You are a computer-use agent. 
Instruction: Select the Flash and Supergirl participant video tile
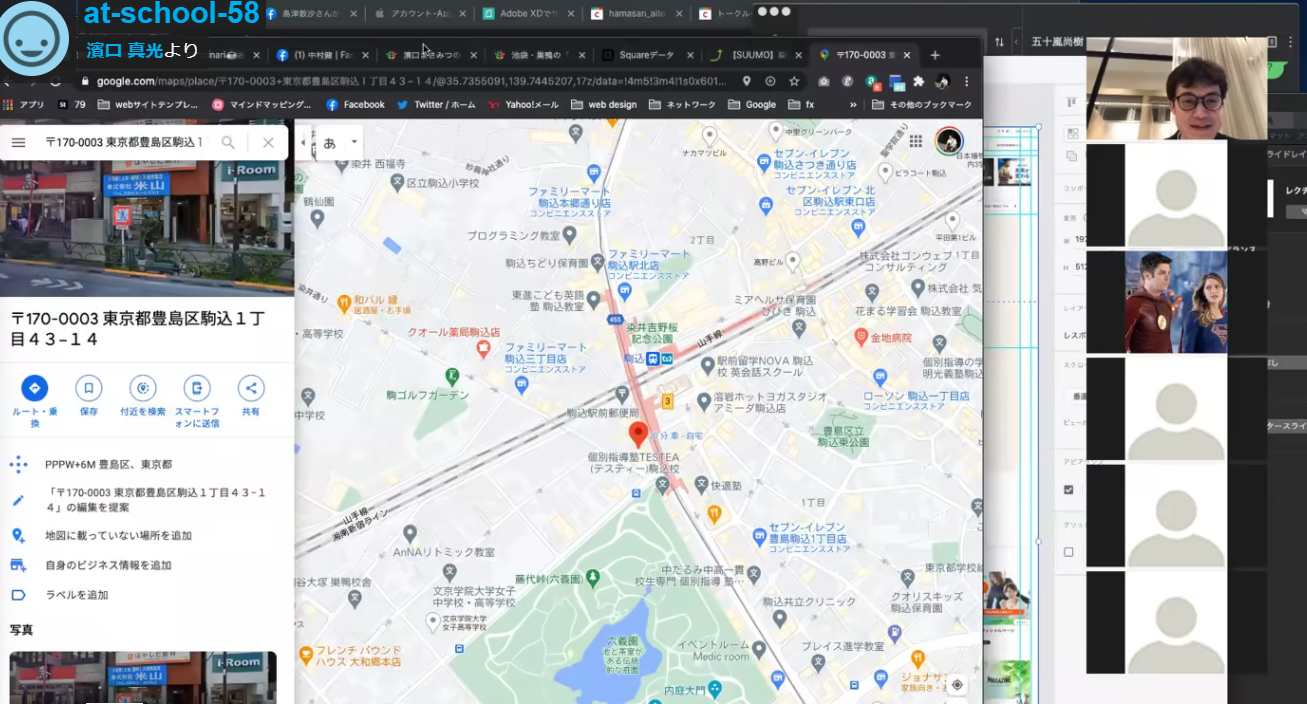coord(1176,301)
